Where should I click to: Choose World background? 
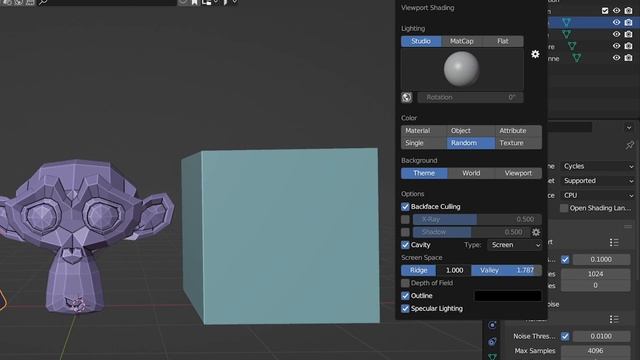pos(471,173)
